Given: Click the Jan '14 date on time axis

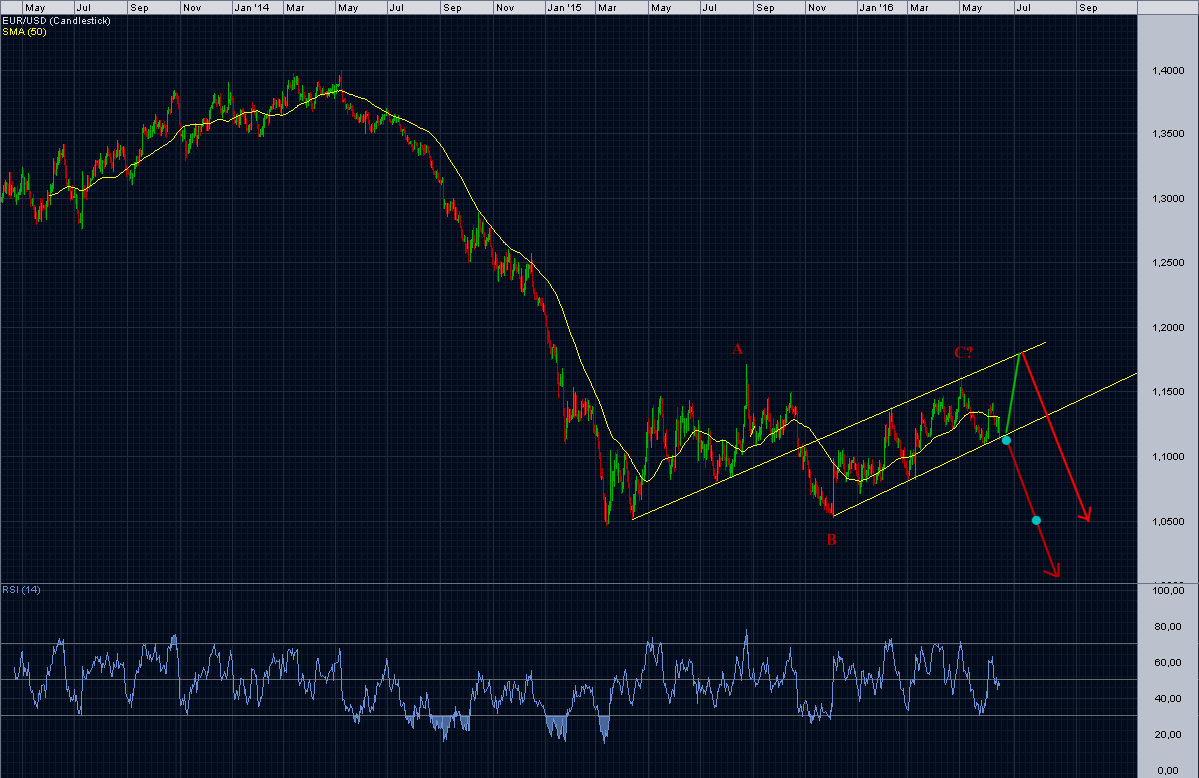Looking at the screenshot, I should 252,8.
